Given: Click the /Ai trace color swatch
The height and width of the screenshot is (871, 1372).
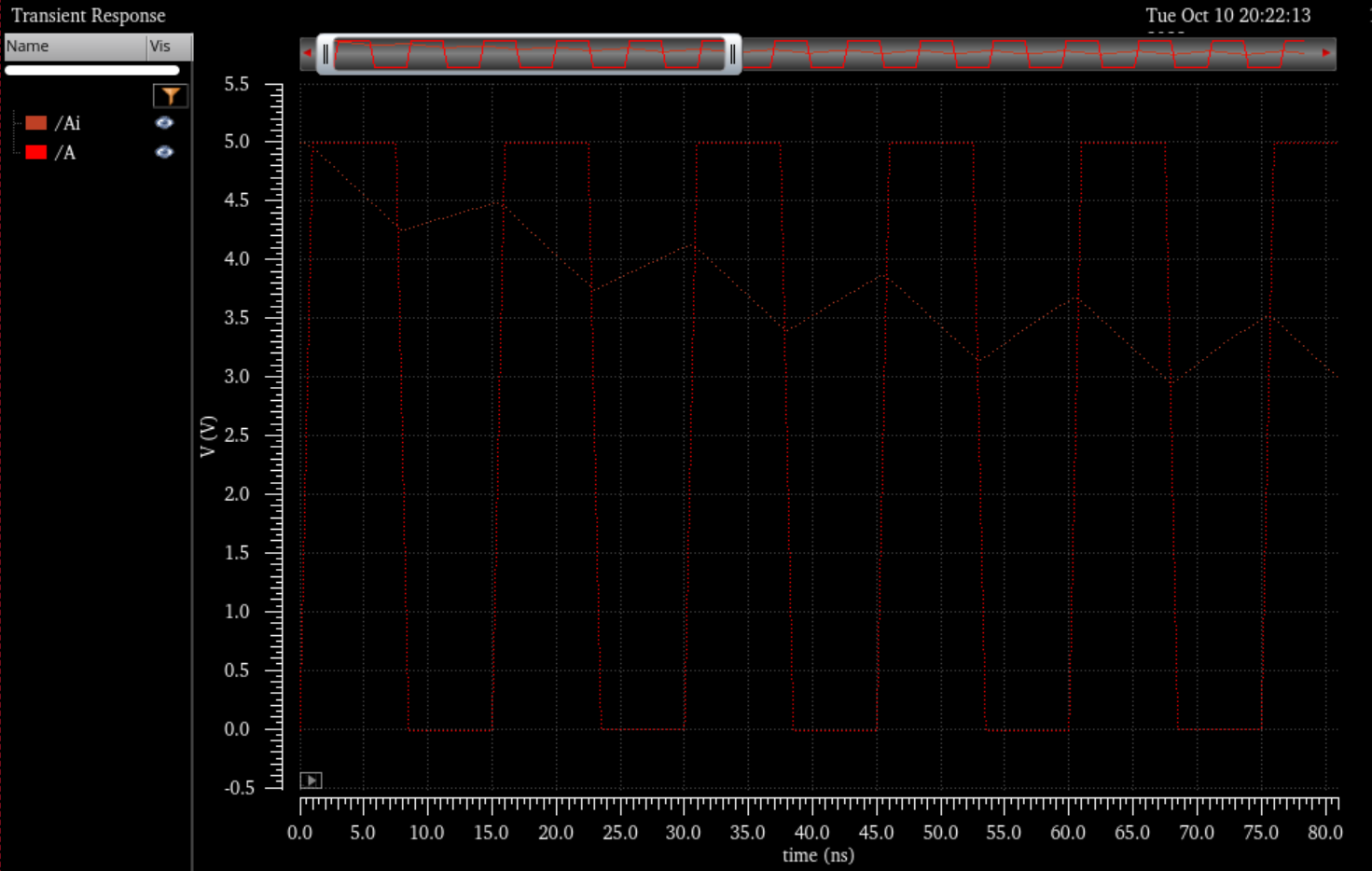Looking at the screenshot, I should [x=36, y=123].
